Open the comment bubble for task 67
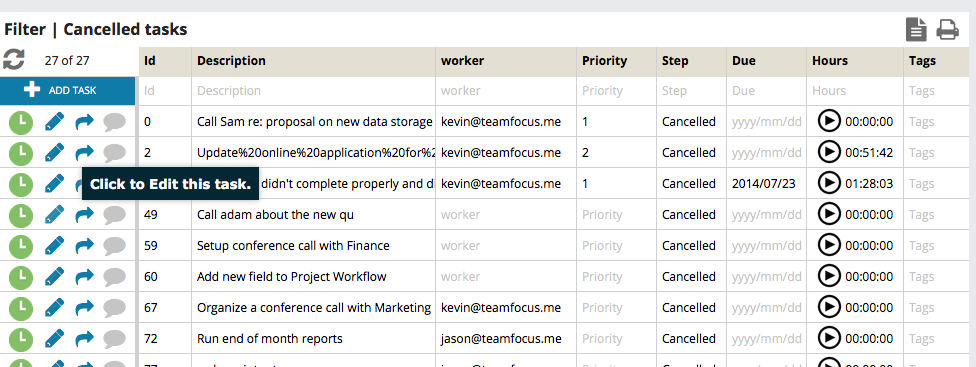Screen dimensions: 976x367 [x=115, y=308]
